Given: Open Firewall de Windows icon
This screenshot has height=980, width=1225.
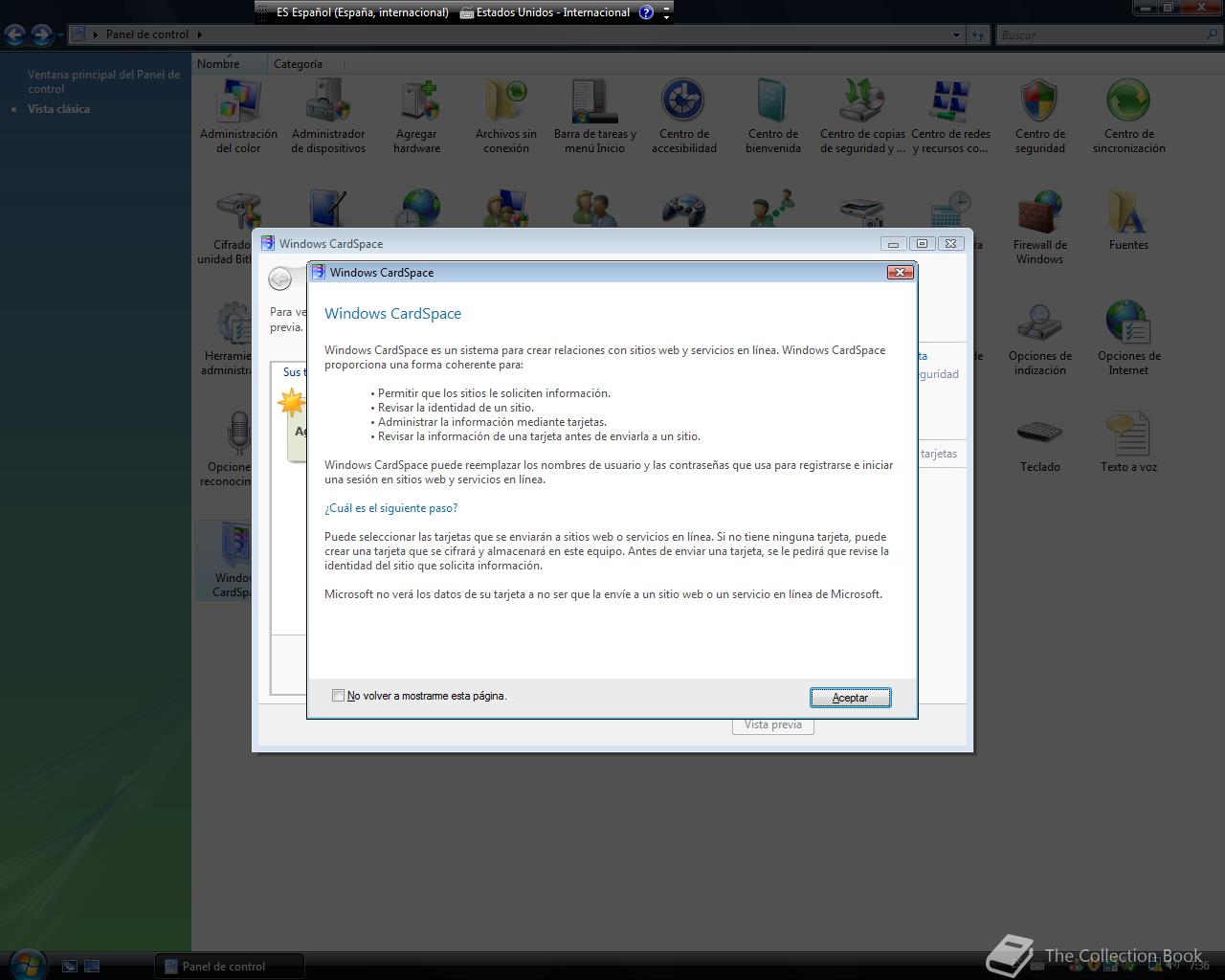Looking at the screenshot, I should coord(1040,228).
